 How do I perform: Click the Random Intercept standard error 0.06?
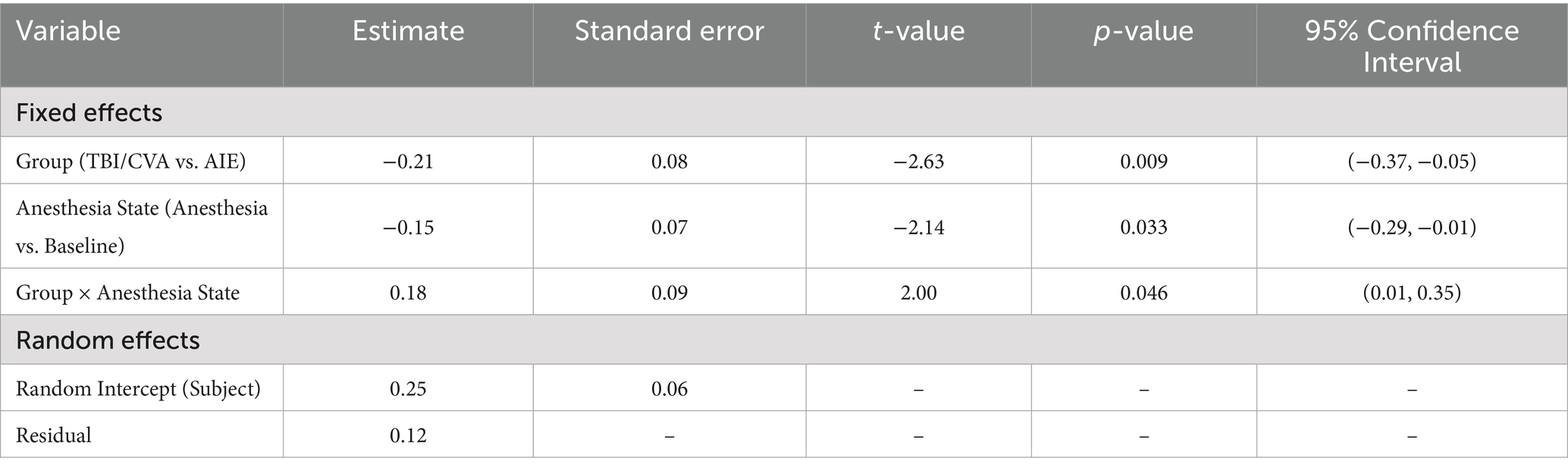click(x=669, y=389)
